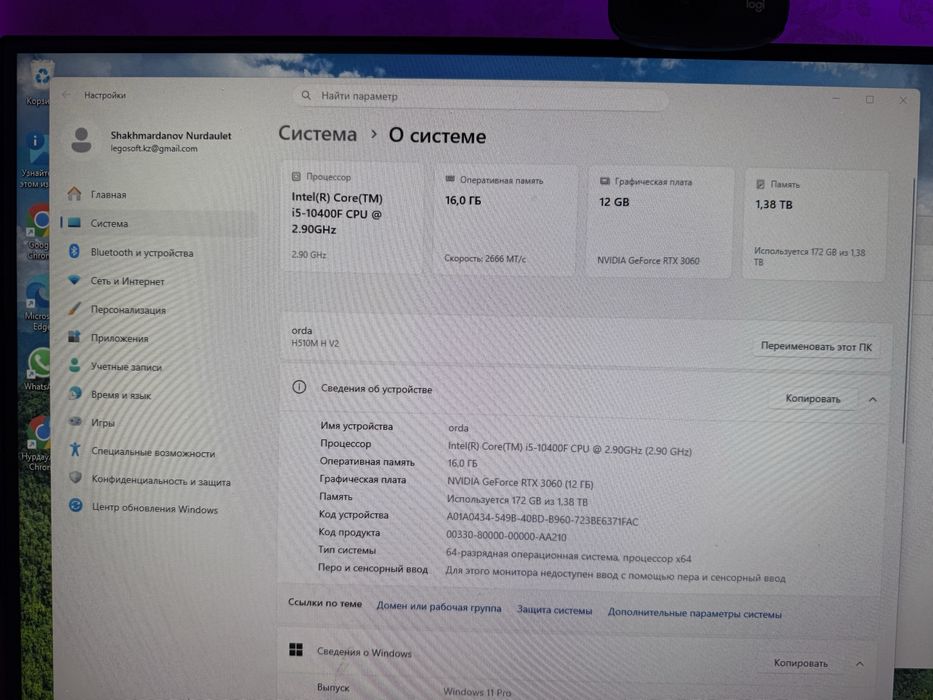Screen dimensions: 933x700
Task: Open Персонализация brush icon
Action: point(74,308)
